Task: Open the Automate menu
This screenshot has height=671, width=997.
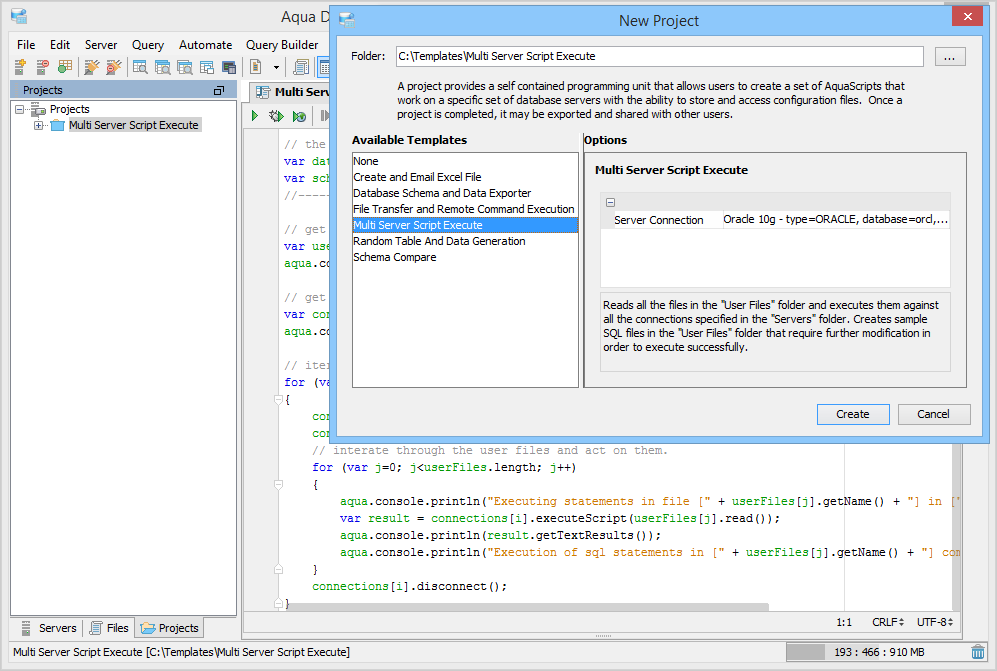Action: 205,45
